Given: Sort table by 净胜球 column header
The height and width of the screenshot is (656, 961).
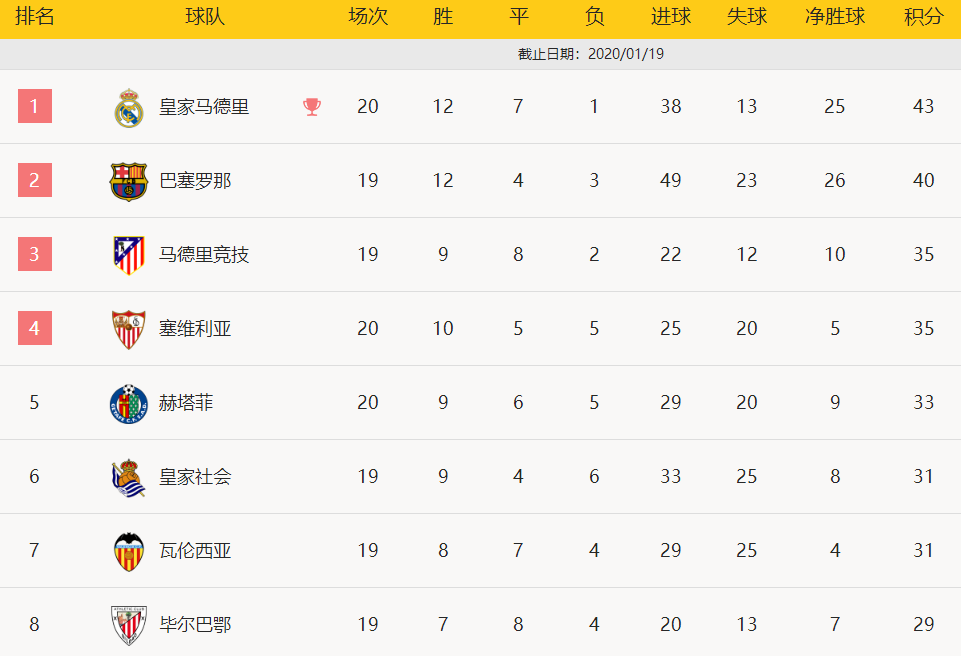Looking at the screenshot, I should coord(835,17).
